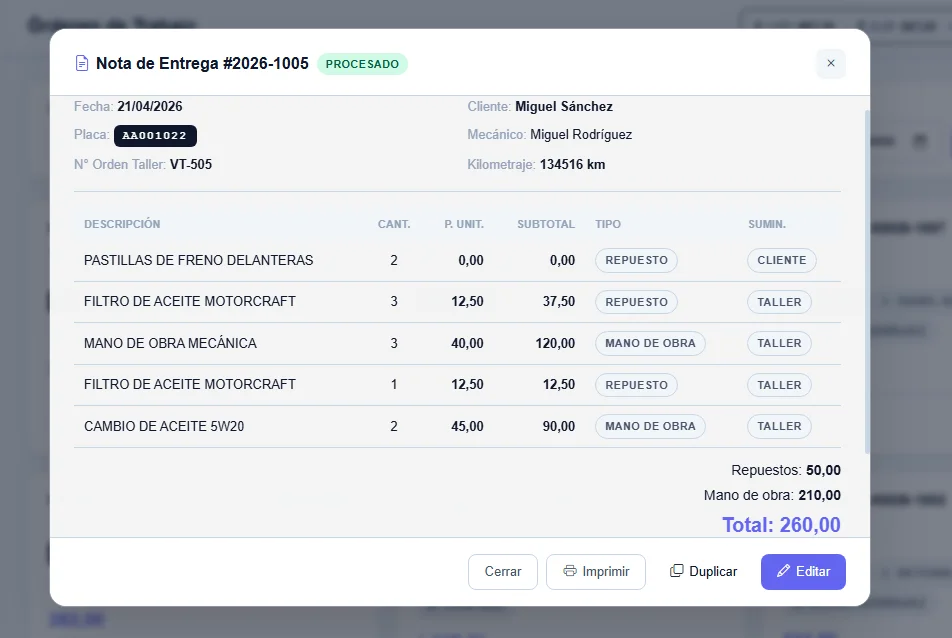The height and width of the screenshot is (638, 952).
Task: Click the SUMIN. column header
Action: 767,224
